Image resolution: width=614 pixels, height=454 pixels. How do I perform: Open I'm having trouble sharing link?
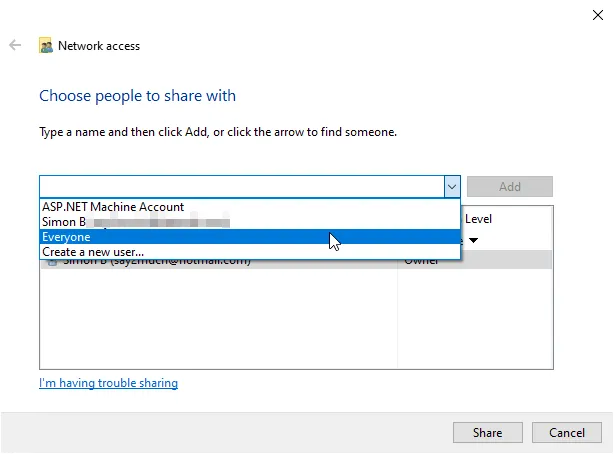[x=108, y=383]
